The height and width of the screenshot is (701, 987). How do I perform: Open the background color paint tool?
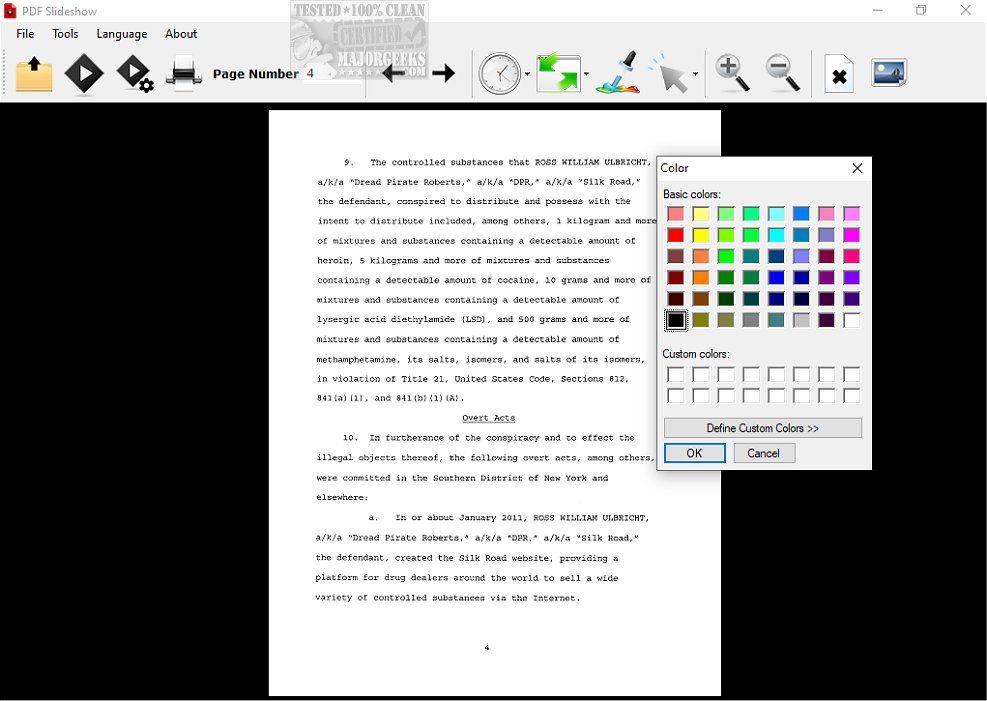(618, 73)
